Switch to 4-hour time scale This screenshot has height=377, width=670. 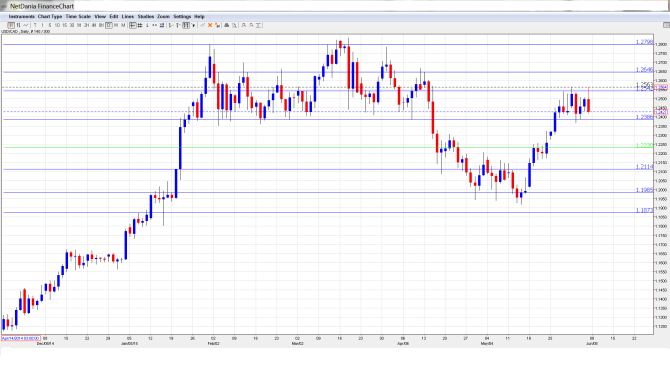tap(94, 26)
